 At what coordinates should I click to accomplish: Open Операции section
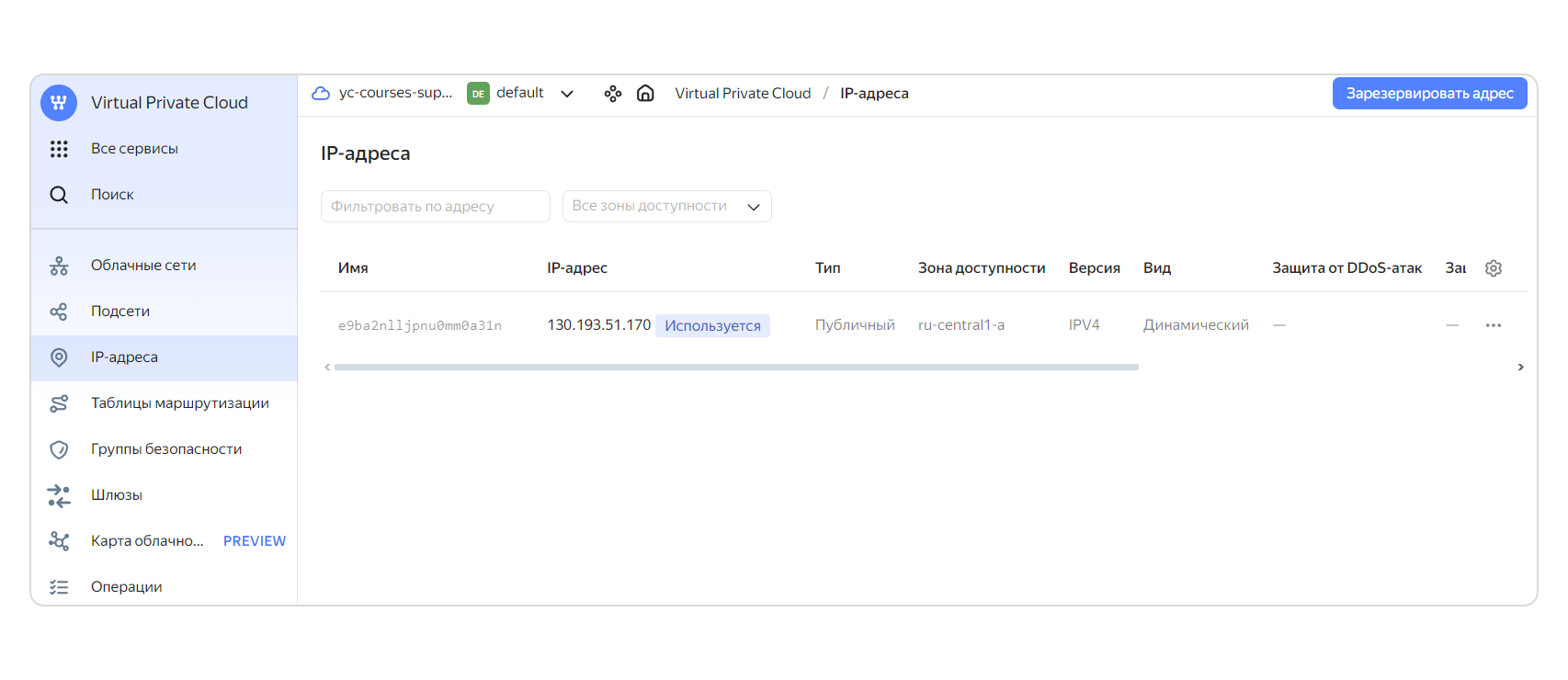165,587
